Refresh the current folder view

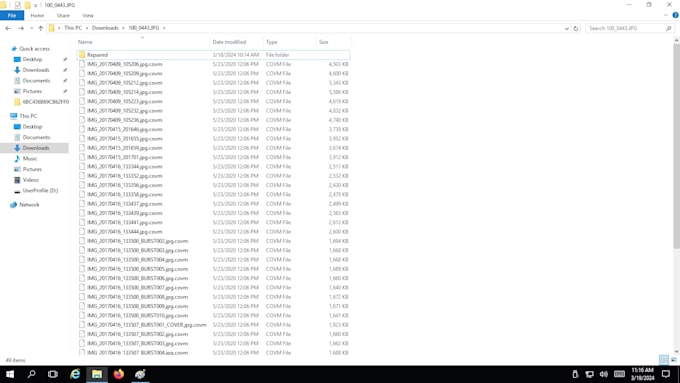(576, 28)
